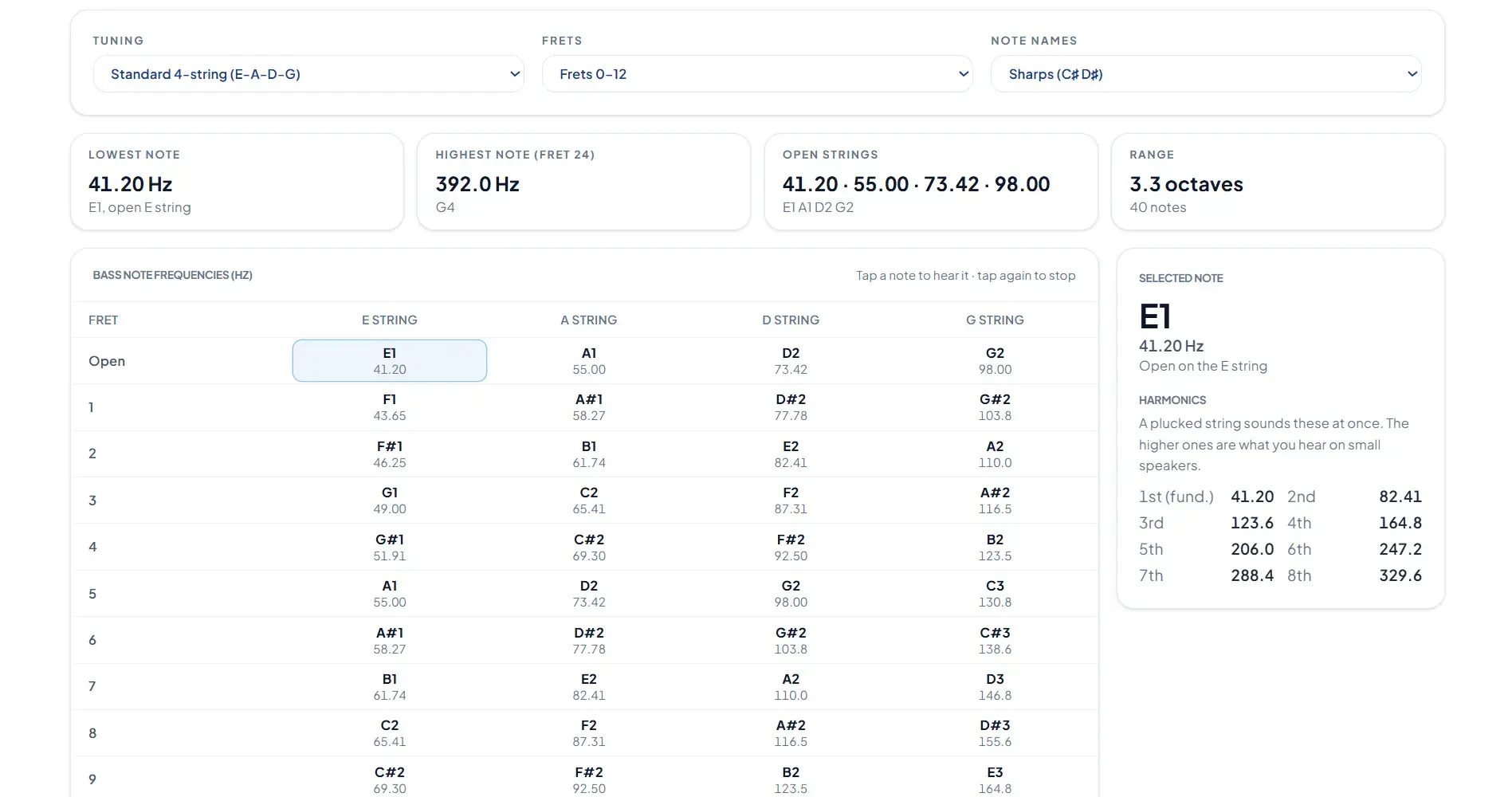Image resolution: width=1512 pixels, height=797 pixels.
Task: Tap F#1 46.25 note cell
Action: 390,454
